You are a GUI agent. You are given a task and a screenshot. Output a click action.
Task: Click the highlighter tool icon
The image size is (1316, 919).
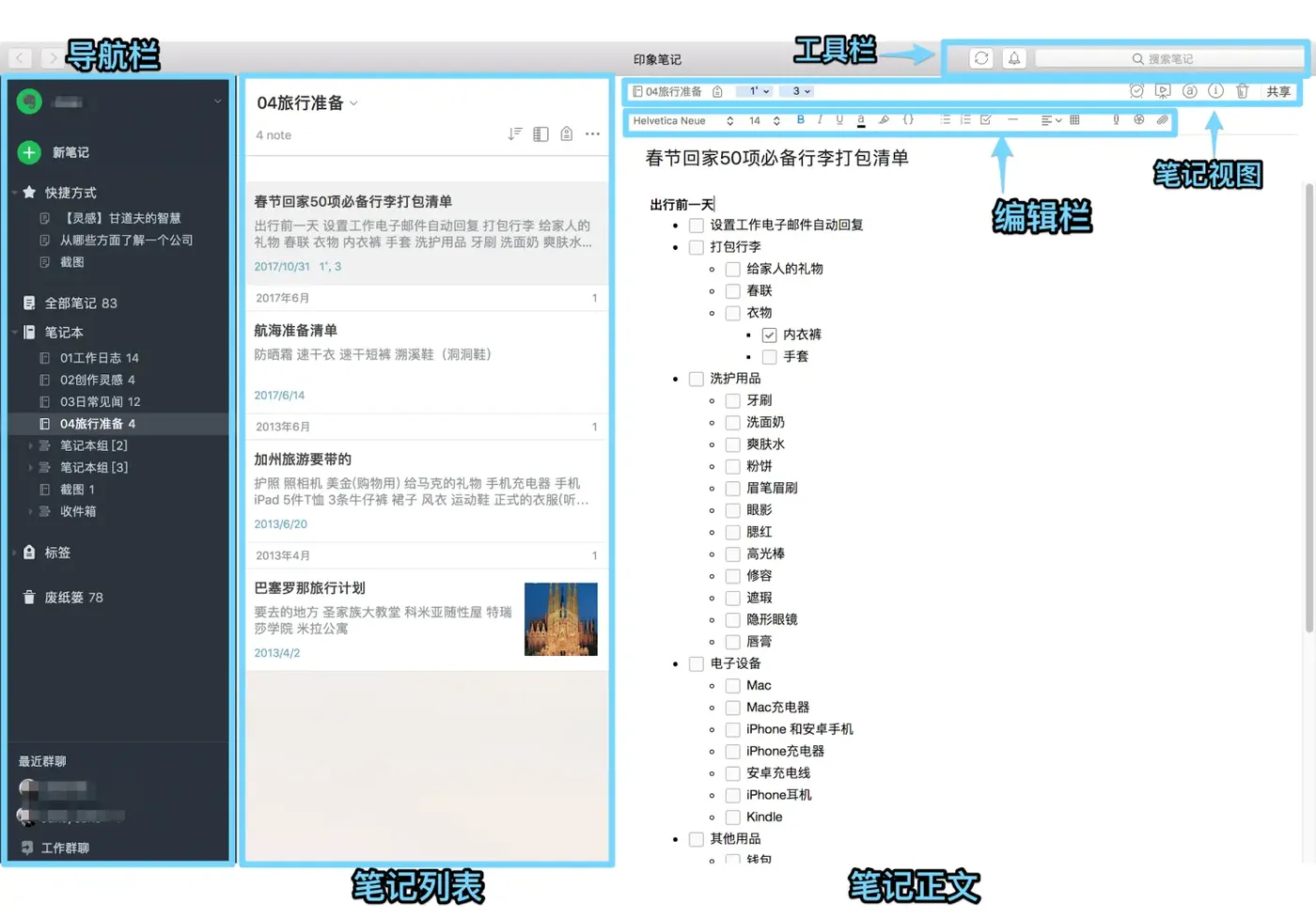point(884,119)
